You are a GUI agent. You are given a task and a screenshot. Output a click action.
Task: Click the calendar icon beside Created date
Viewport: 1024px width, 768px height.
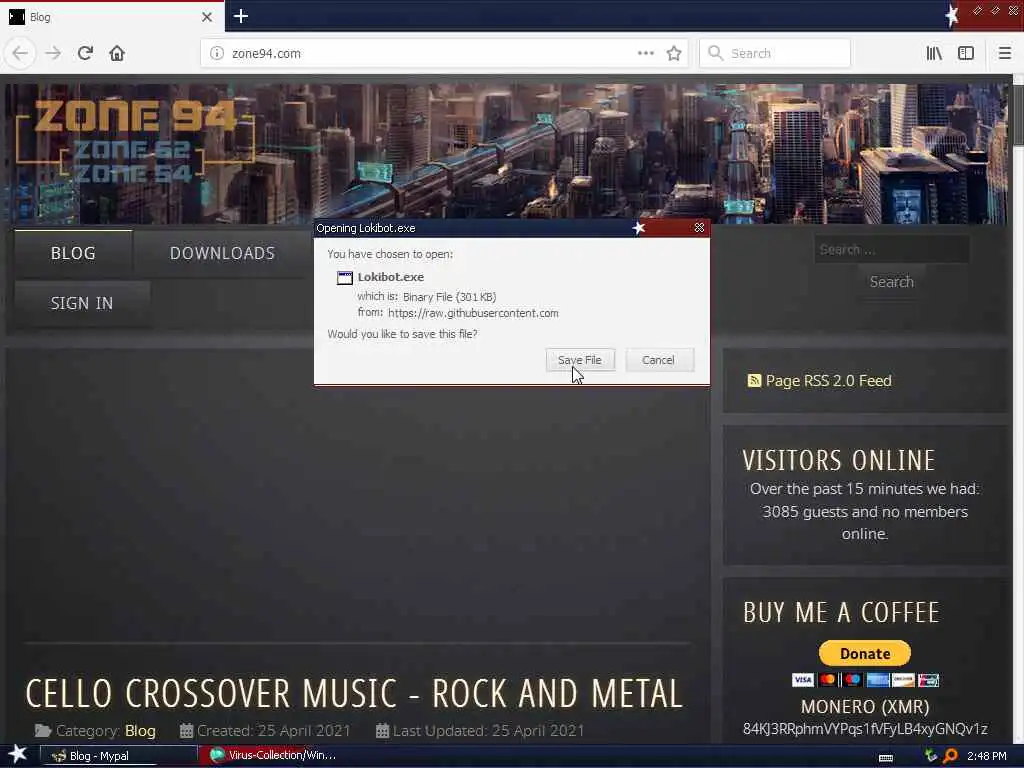click(x=186, y=731)
